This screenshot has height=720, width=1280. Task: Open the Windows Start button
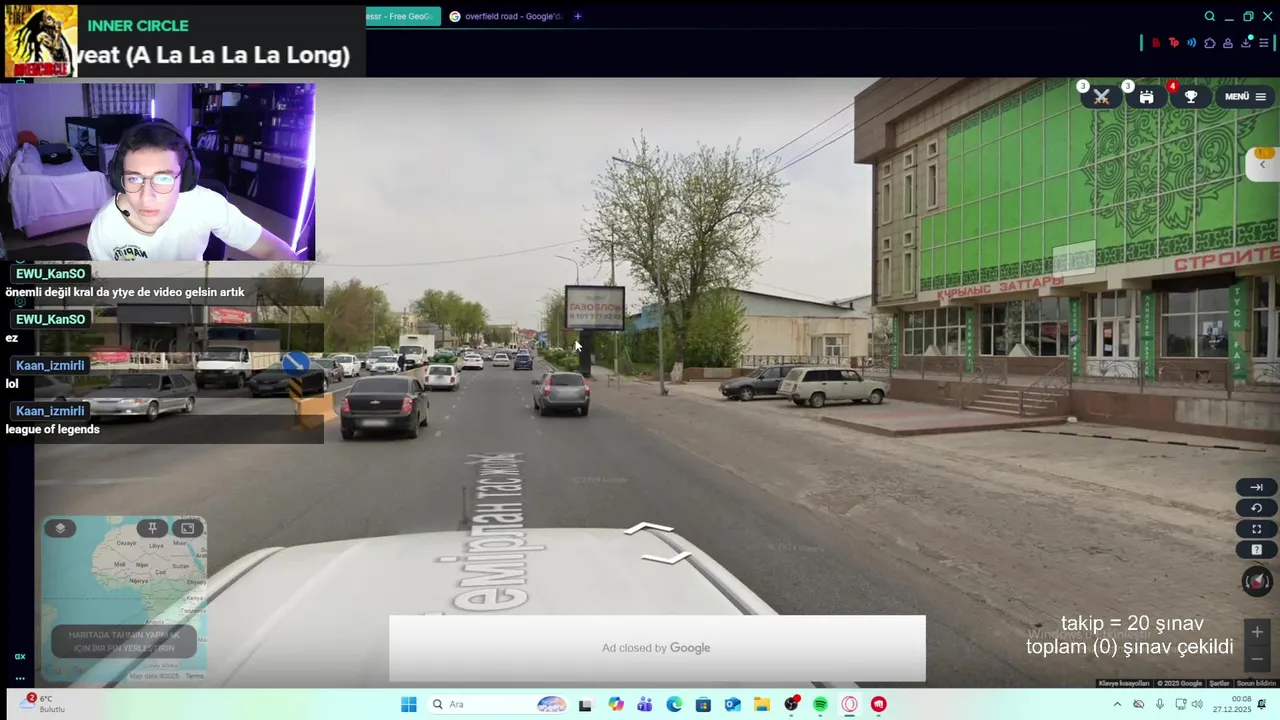point(409,705)
